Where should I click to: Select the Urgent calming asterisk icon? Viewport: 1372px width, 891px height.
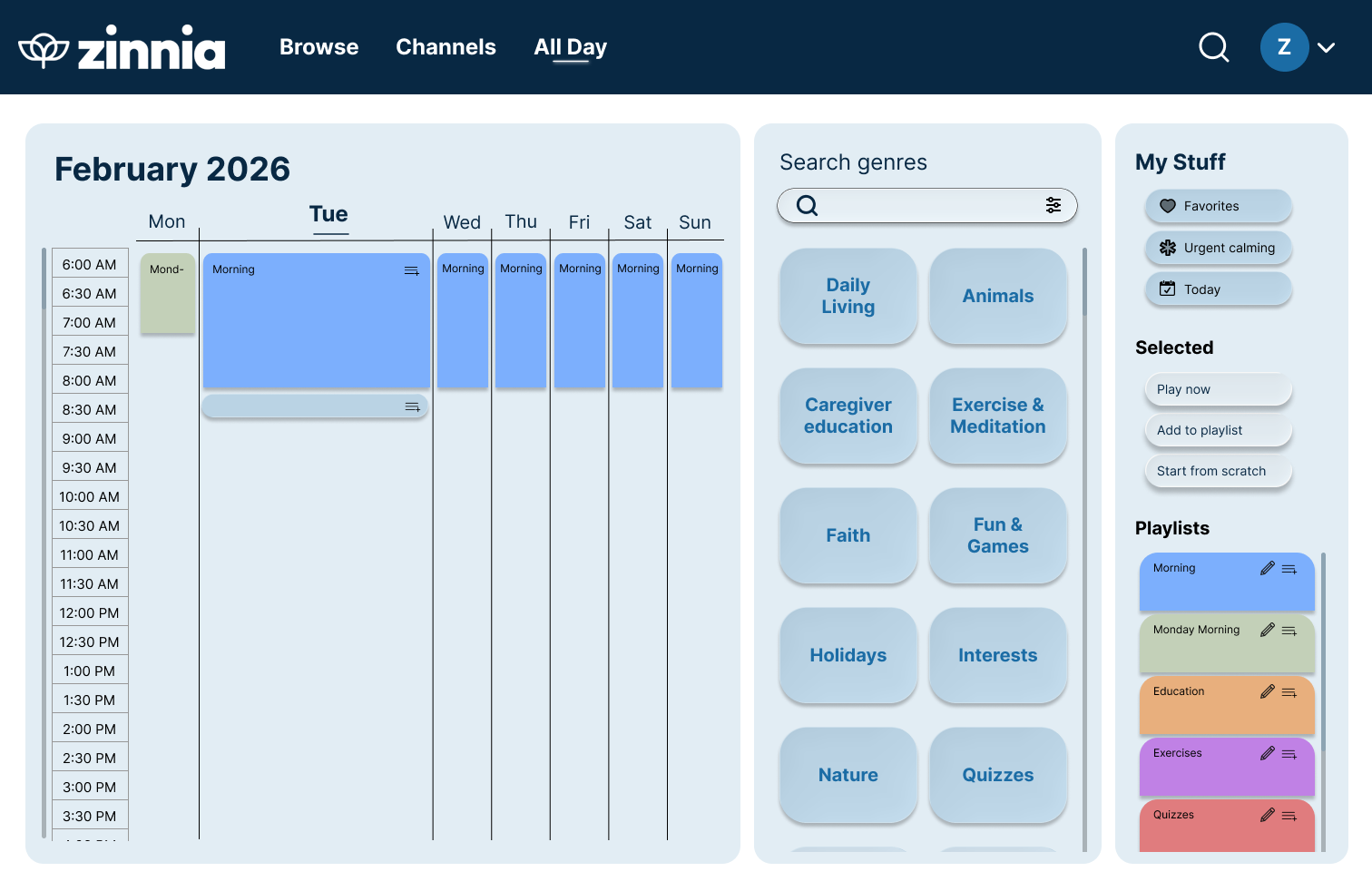[x=1168, y=248]
